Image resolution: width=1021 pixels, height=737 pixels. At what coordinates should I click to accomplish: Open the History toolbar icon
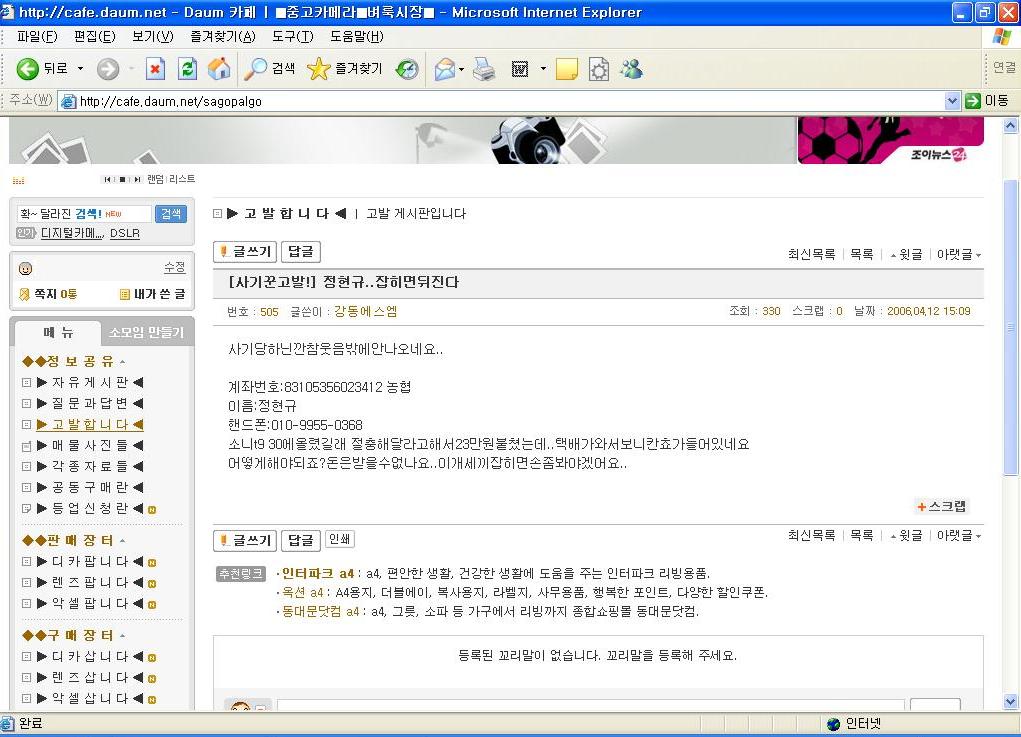pos(407,69)
